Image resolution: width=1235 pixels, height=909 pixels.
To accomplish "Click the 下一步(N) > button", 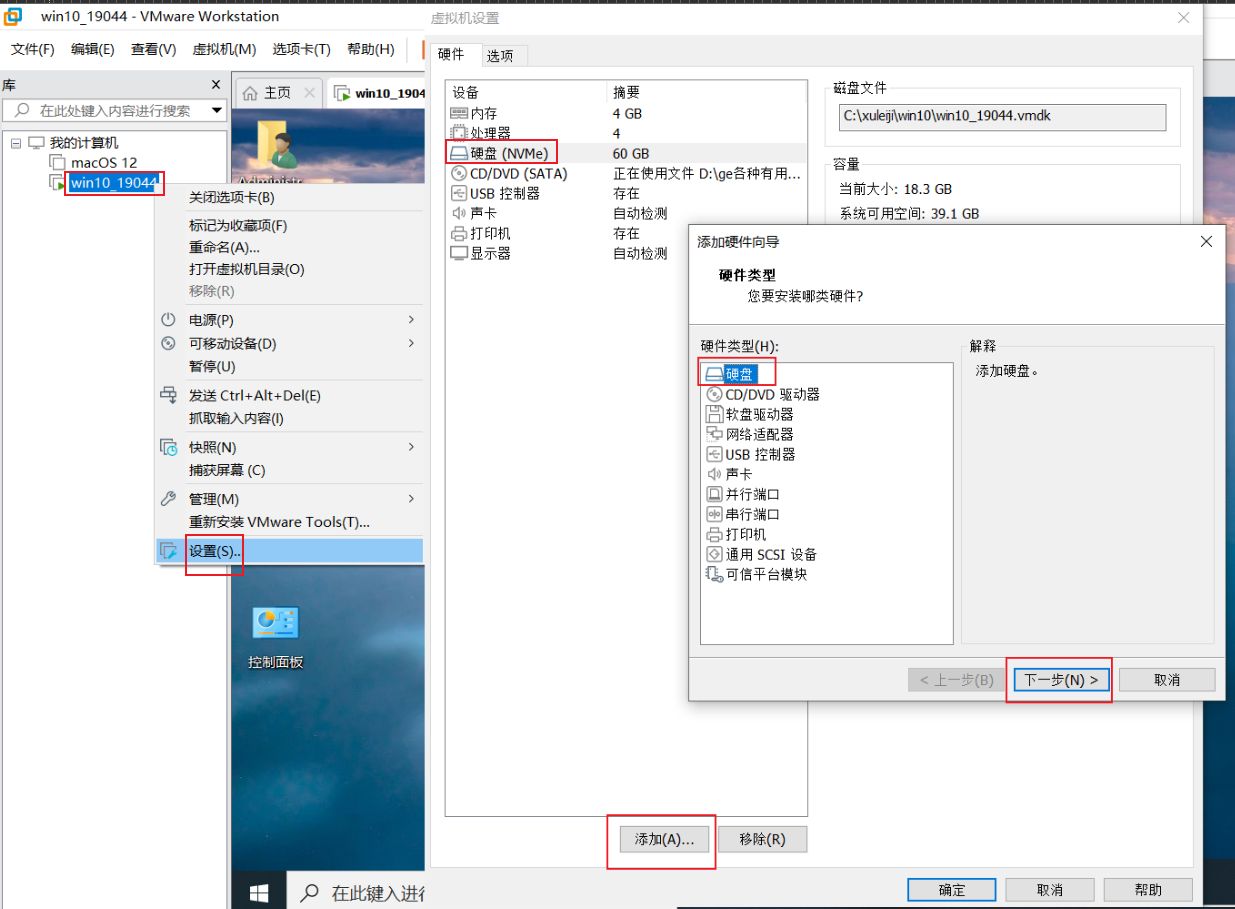I will pos(1060,680).
